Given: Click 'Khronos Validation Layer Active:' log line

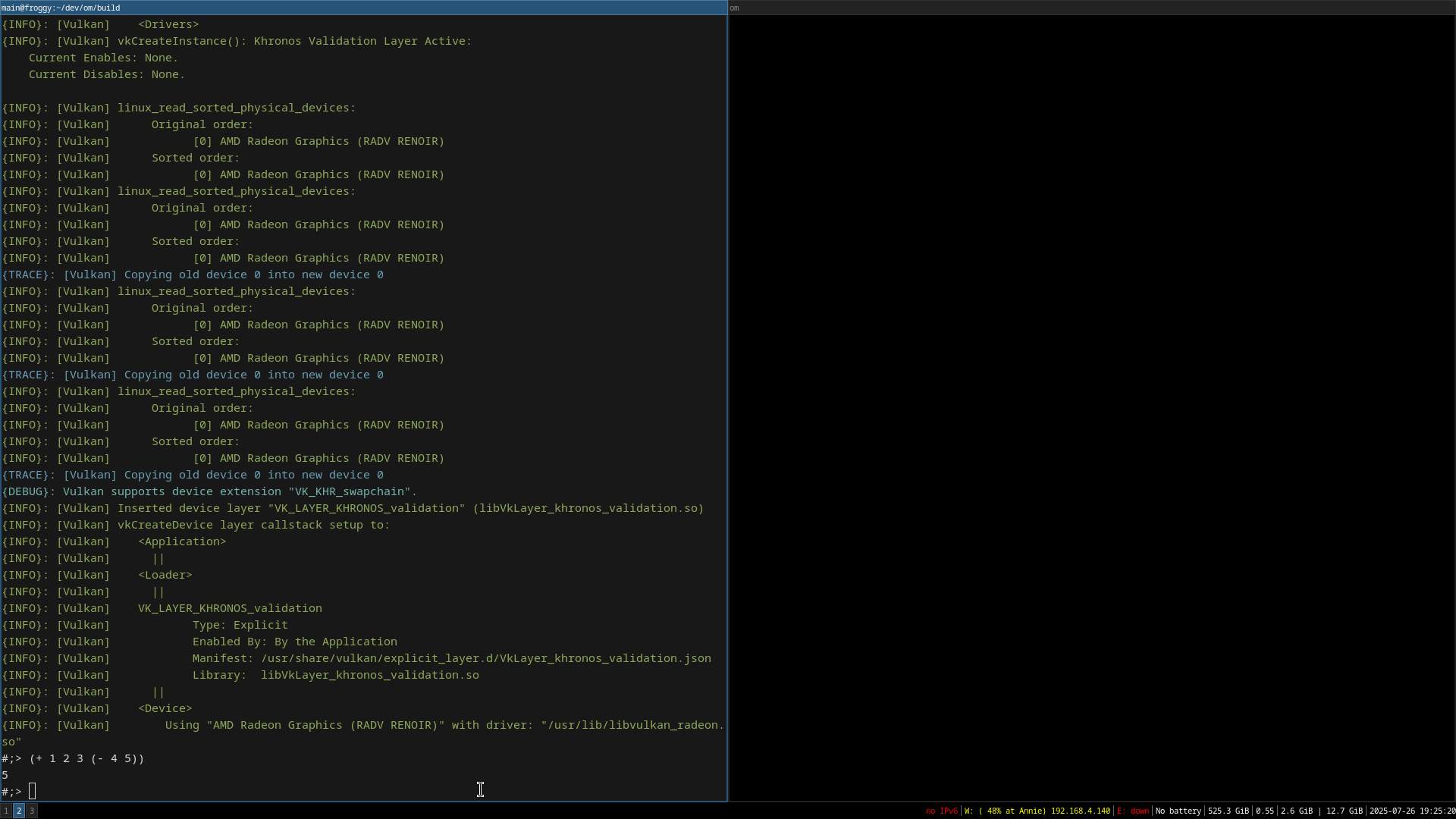Looking at the screenshot, I should [x=237, y=41].
